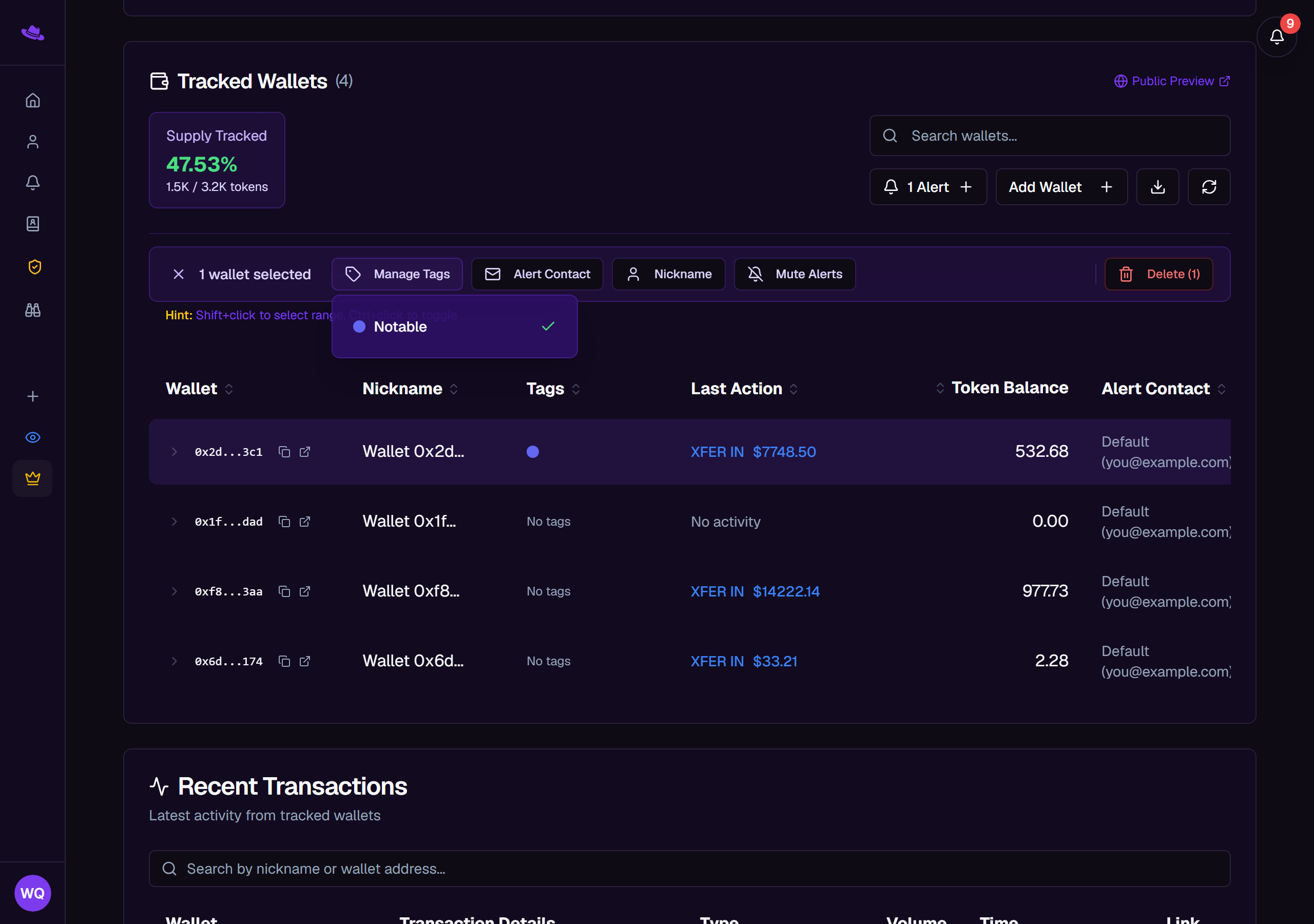The image size is (1314, 924).
Task: Focus the Search wallets field
Action: [x=1050, y=136]
